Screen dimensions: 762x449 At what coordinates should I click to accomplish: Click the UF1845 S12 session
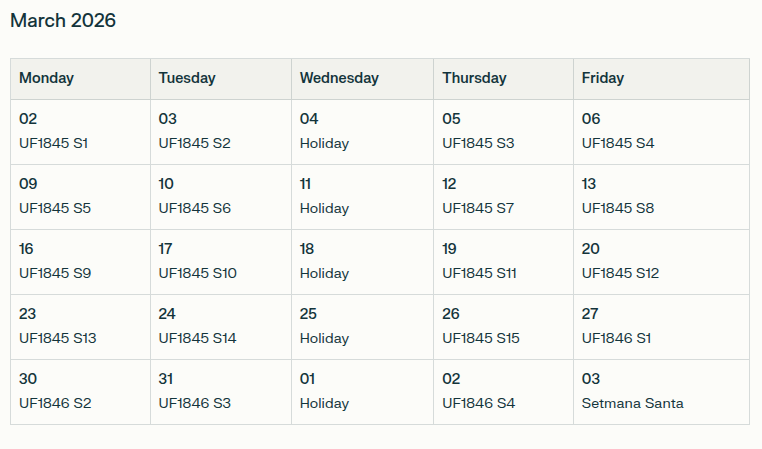tap(621, 273)
